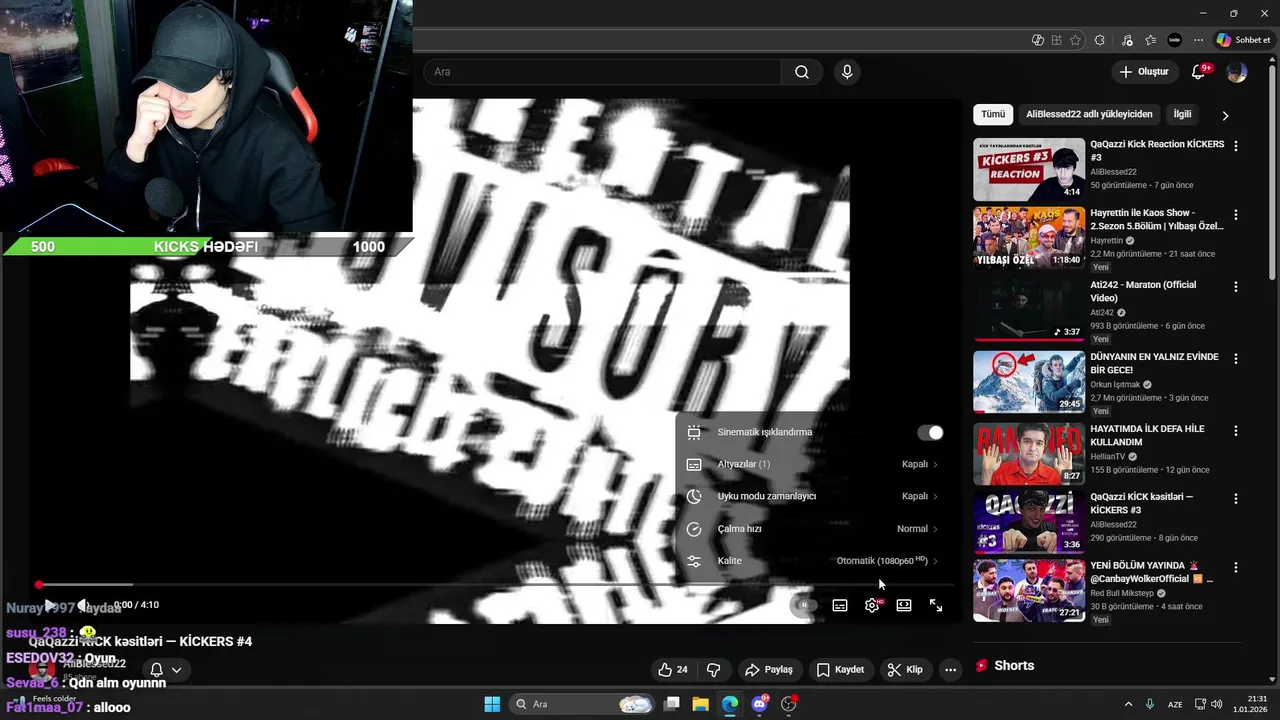Click the Klip button
Viewport: 1280px width, 720px height.
pyautogui.click(x=905, y=670)
